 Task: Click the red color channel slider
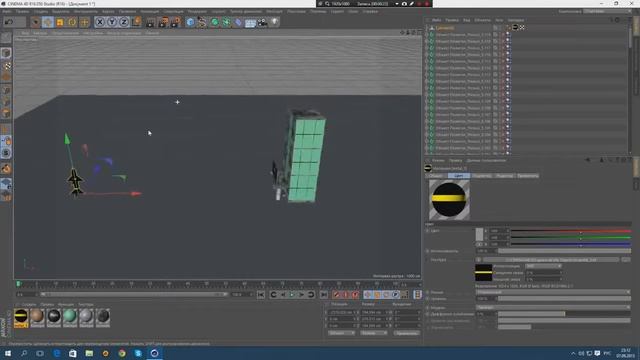[x=570, y=231]
